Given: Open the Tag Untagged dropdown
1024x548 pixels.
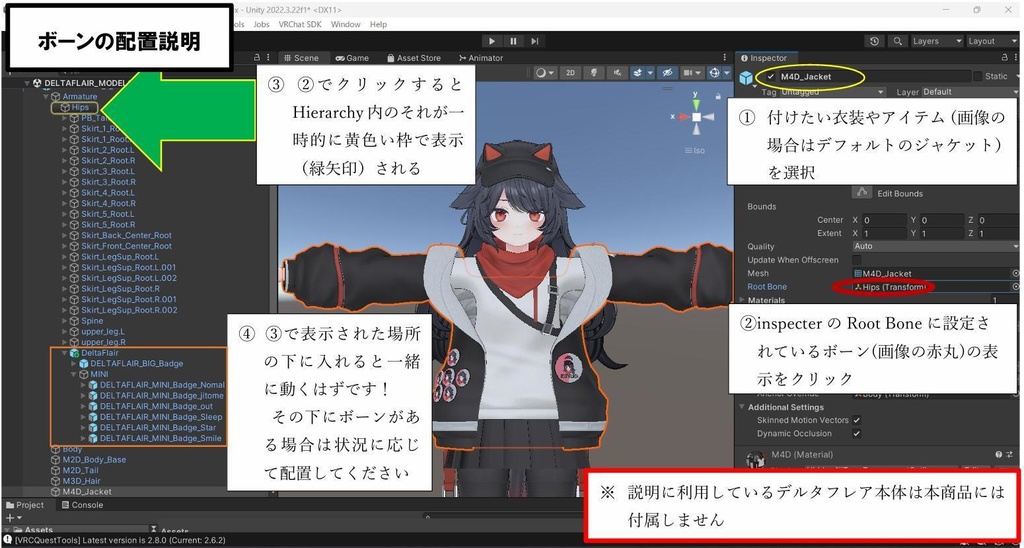Looking at the screenshot, I should coord(832,92).
